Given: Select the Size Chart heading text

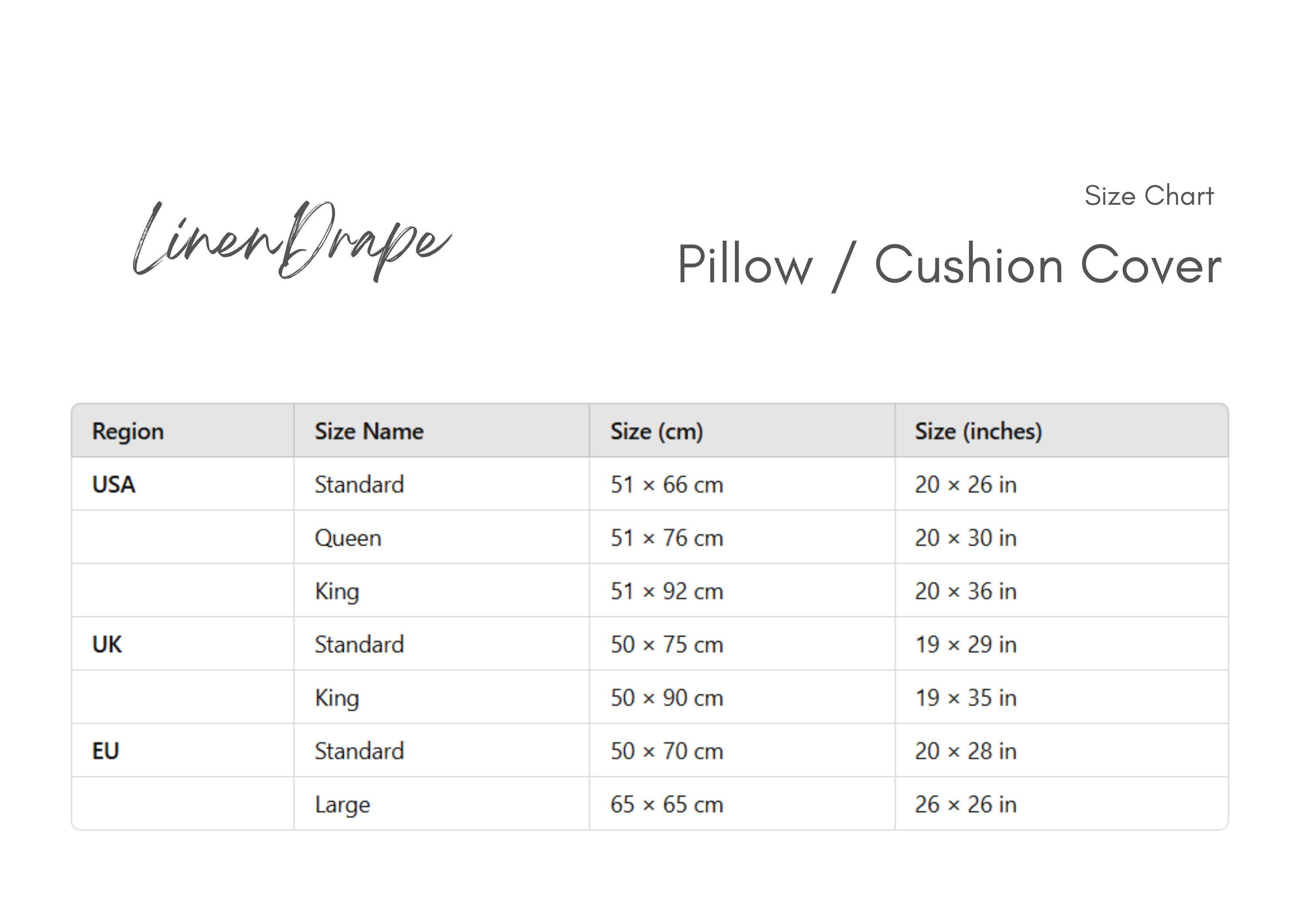Looking at the screenshot, I should pos(1149,195).
